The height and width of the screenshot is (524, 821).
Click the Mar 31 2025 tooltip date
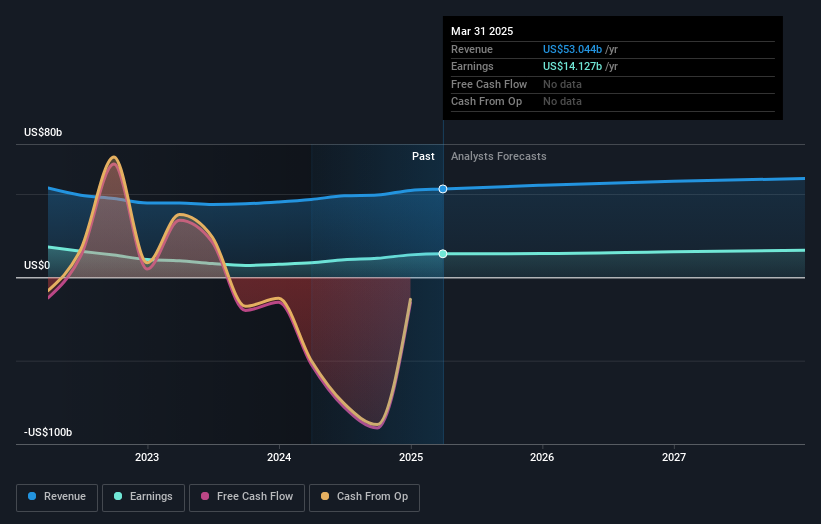[x=482, y=31]
